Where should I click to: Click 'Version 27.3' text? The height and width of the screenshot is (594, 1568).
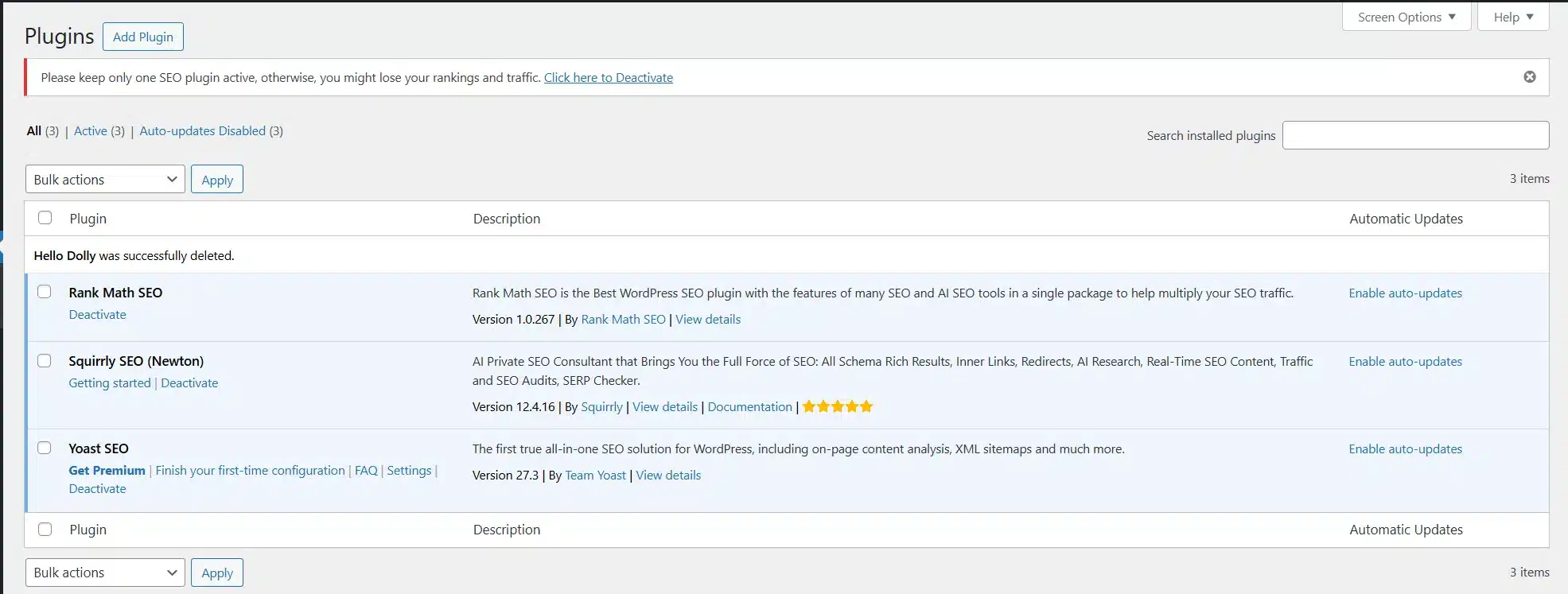tap(505, 475)
